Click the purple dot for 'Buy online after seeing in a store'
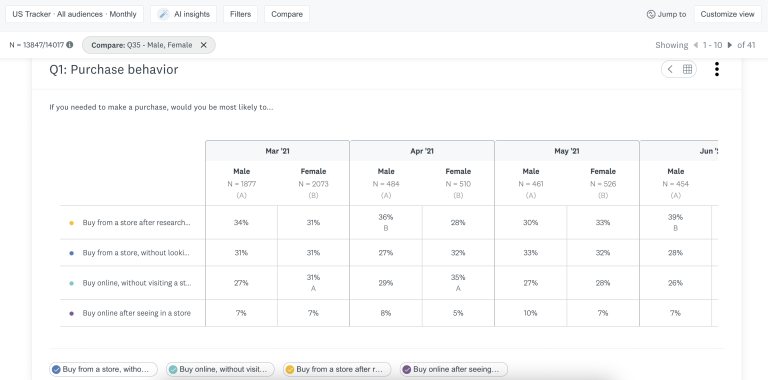Screen dimensions: 768x380 [72, 313]
